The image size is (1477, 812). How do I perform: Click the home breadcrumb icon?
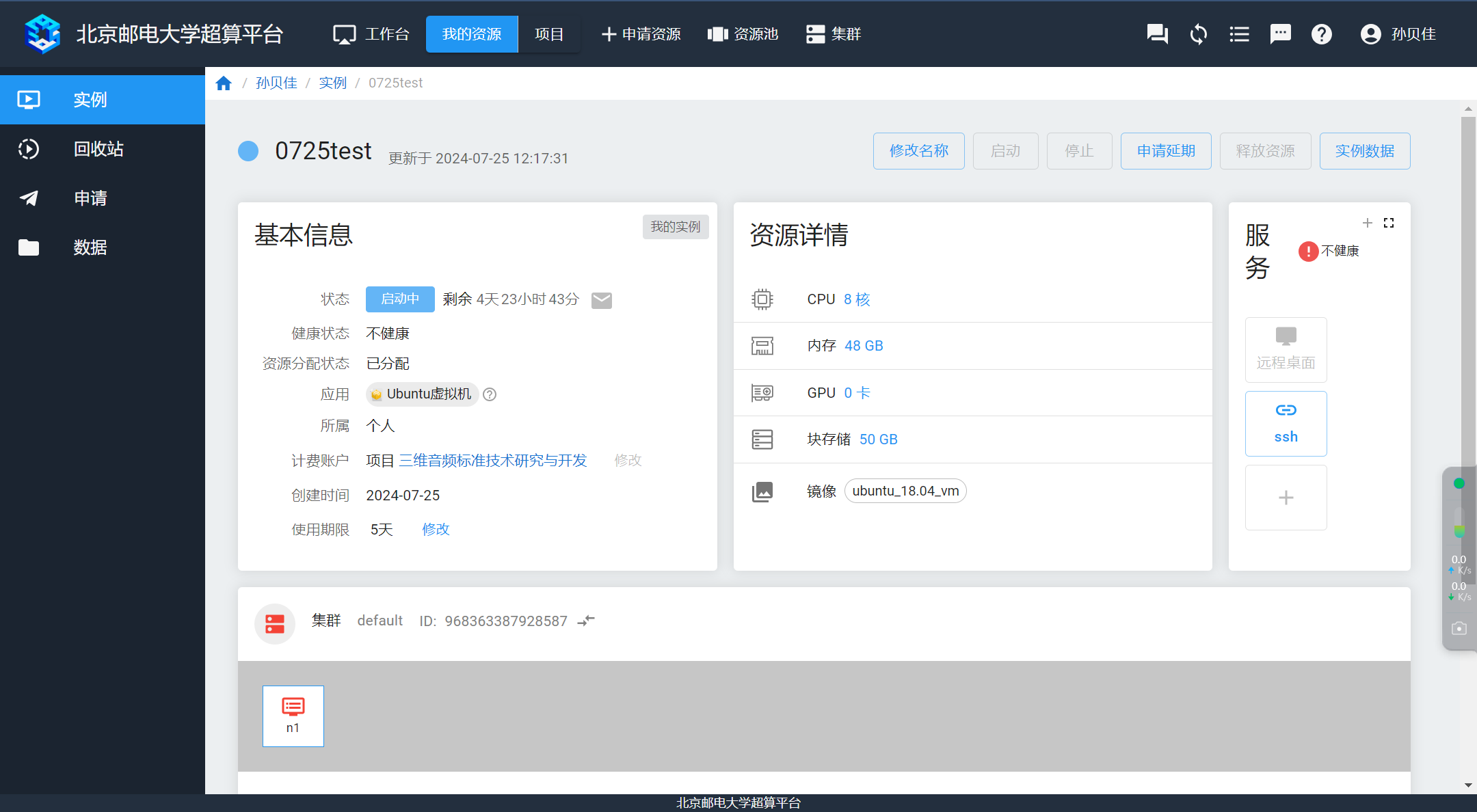click(224, 83)
